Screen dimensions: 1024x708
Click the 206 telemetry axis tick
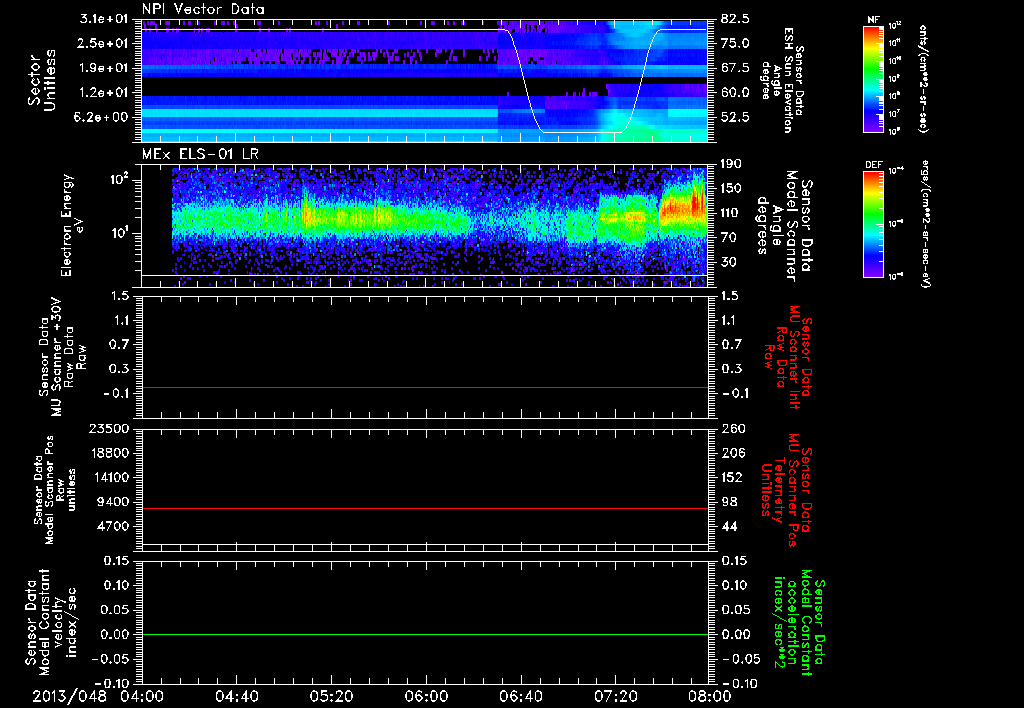tap(731, 453)
